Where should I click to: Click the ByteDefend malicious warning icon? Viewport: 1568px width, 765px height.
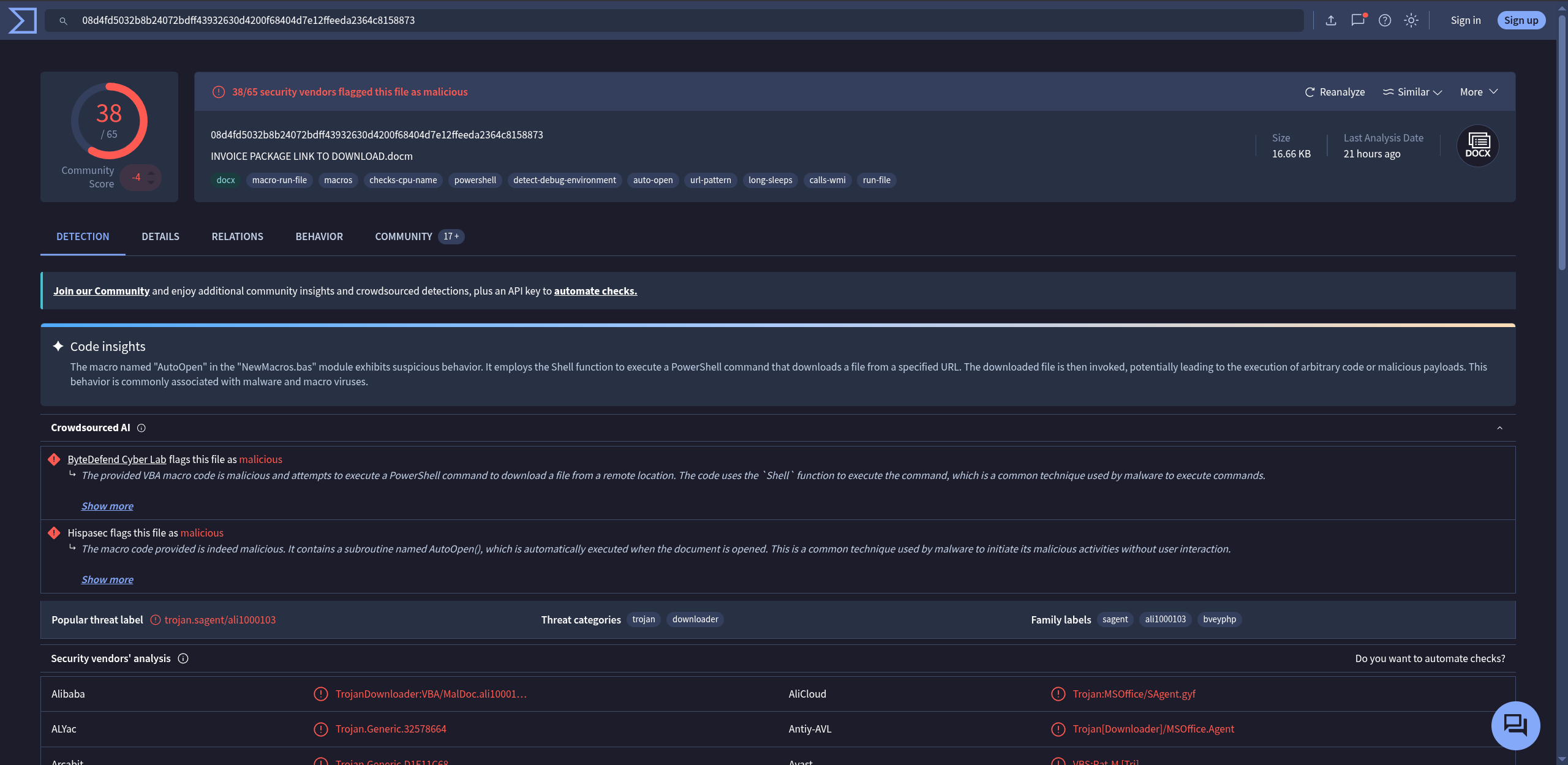(x=54, y=459)
